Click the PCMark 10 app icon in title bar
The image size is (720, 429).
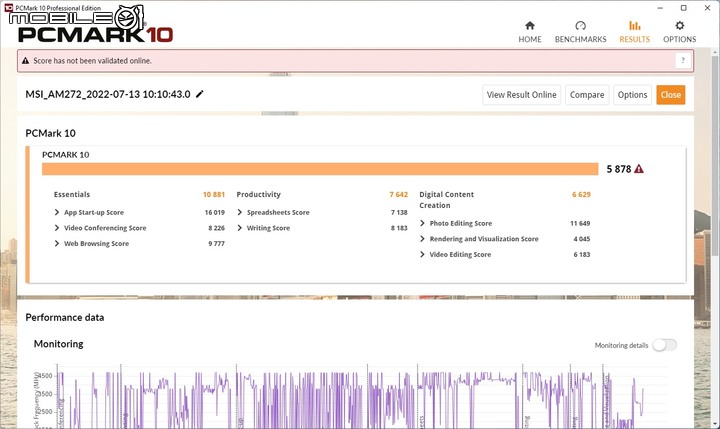click(x=8, y=7)
